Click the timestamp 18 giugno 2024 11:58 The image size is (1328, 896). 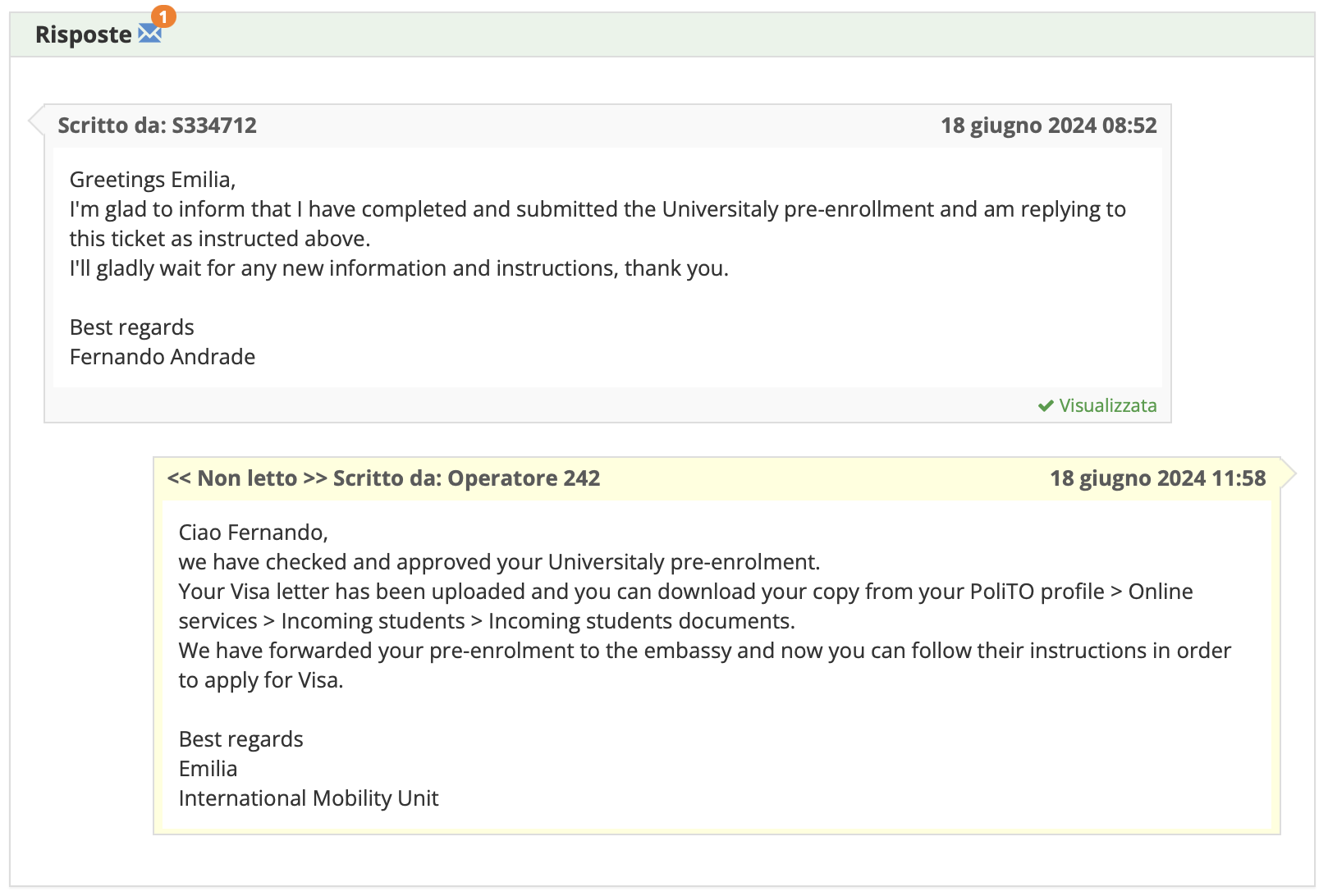click(1157, 478)
